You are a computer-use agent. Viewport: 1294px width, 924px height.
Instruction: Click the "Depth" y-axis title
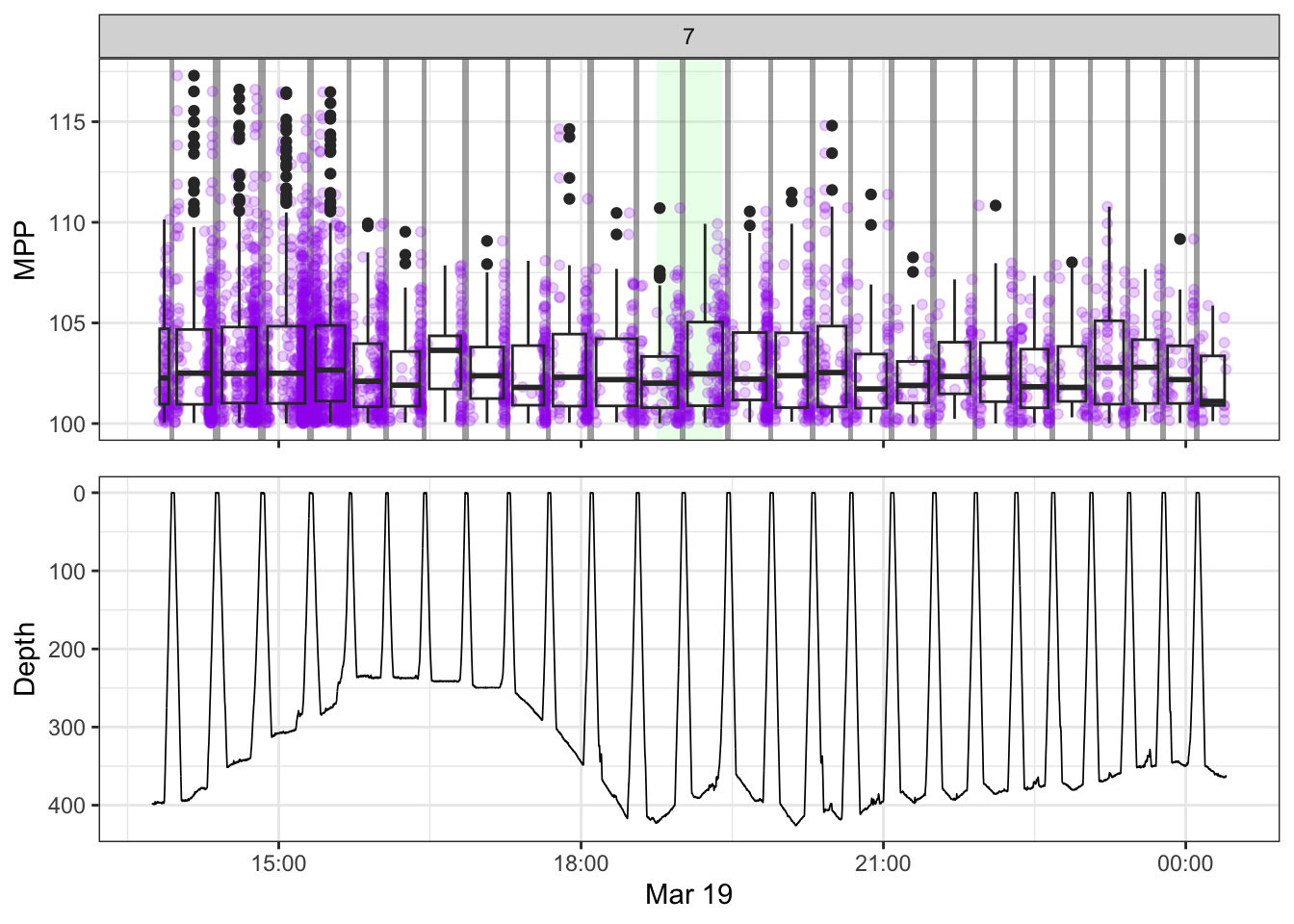pyautogui.click(x=26, y=658)
